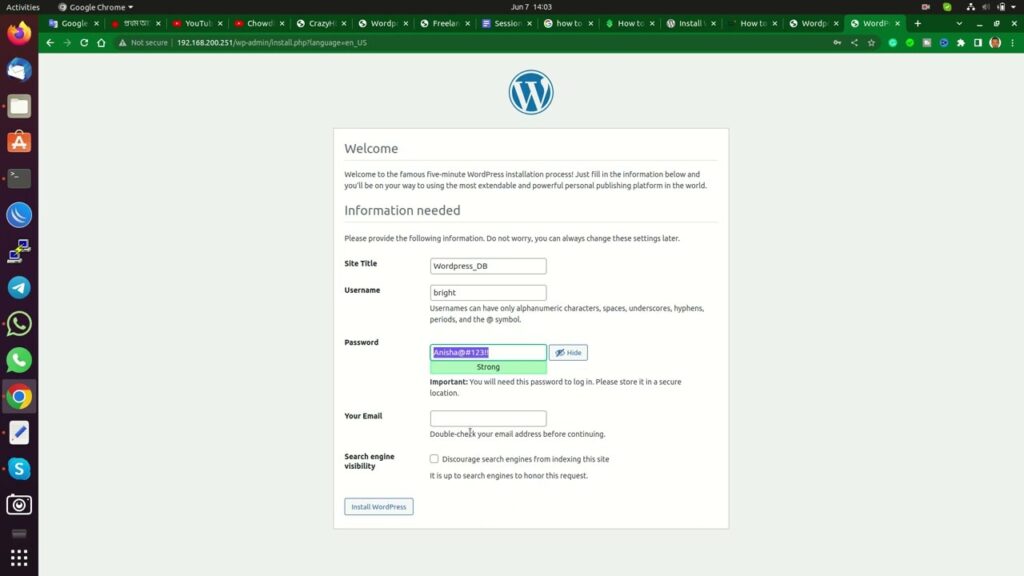1024x576 pixels.
Task: Check Discourage search engines from indexing
Action: pyautogui.click(x=434, y=459)
